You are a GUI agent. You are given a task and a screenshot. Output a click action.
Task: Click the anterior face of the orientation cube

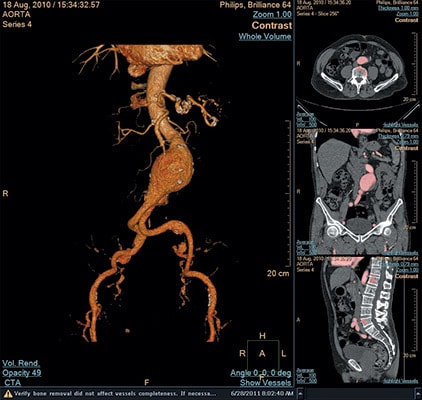pos(263,354)
